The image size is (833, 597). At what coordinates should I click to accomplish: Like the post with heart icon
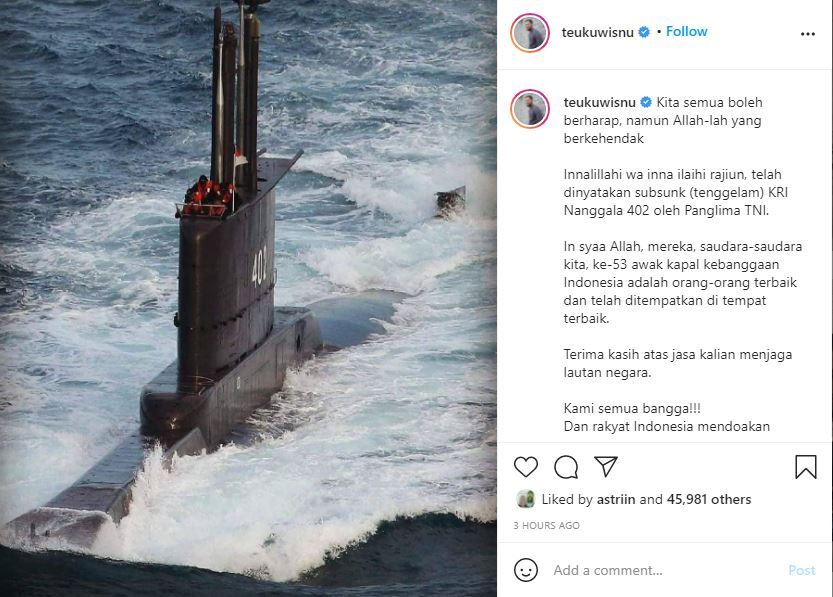526,467
